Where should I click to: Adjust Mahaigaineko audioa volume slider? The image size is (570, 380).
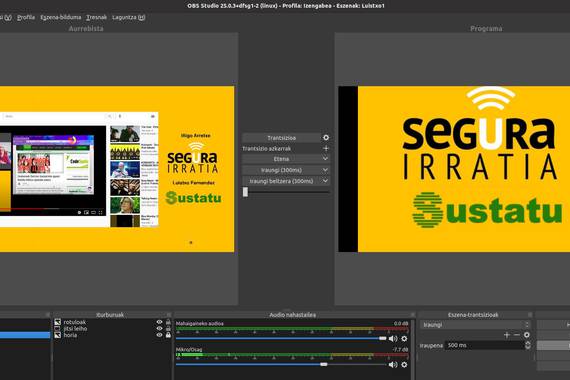pos(281,339)
